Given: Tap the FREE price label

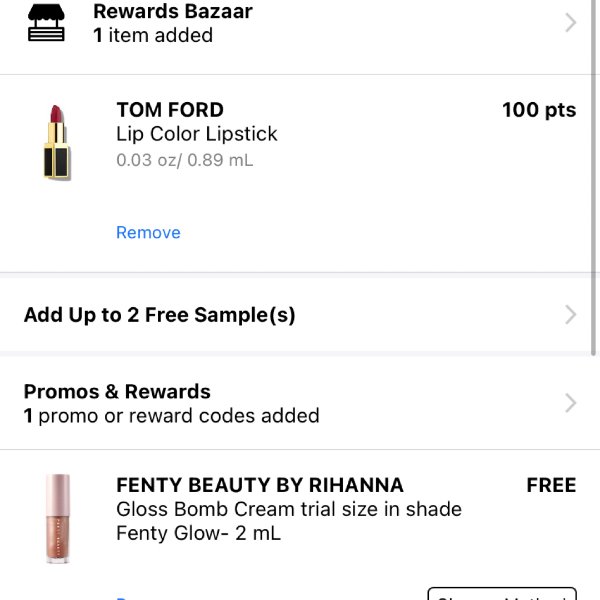Looking at the screenshot, I should (551, 485).
